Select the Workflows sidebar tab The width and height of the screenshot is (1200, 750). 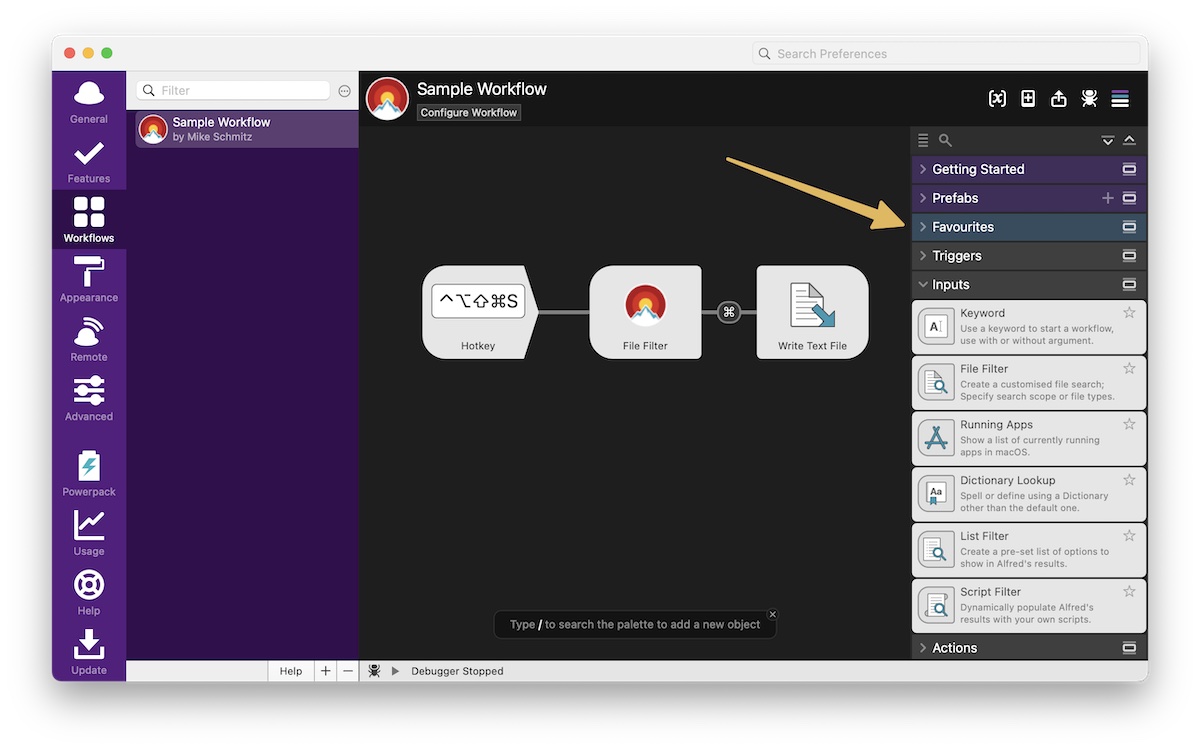[x=89, y=220]
